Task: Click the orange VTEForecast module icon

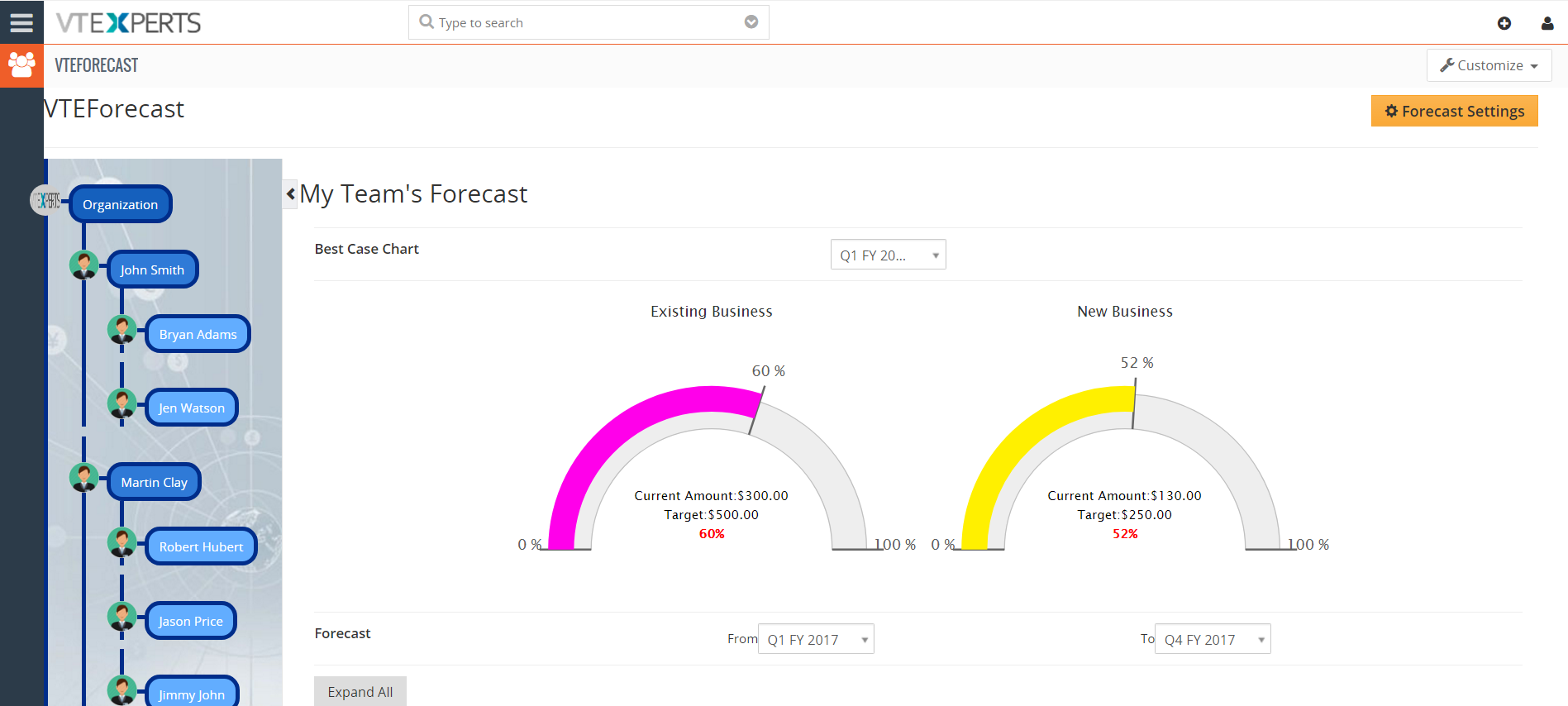Action: point(21,65)
